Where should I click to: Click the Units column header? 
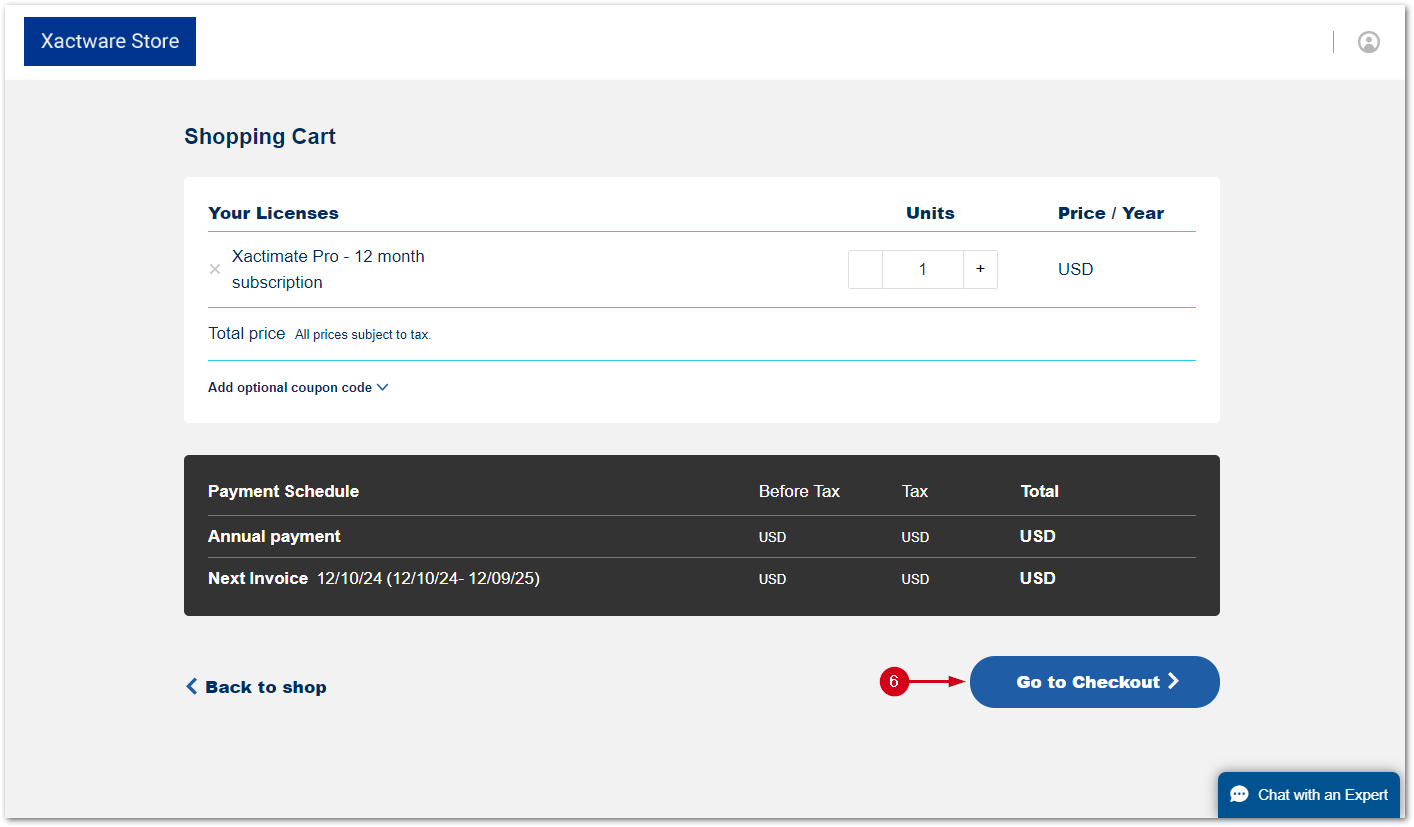coord(930,213)
